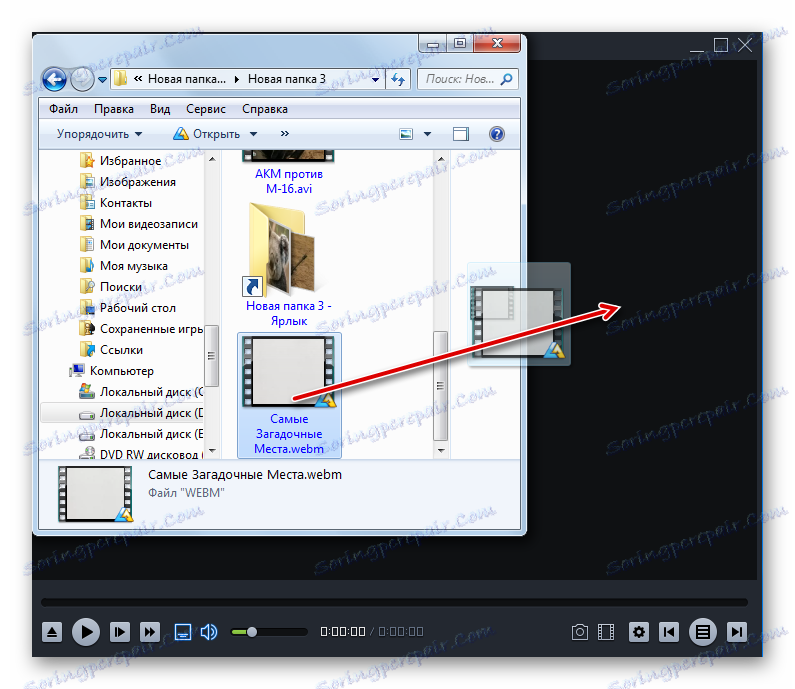Click the eject/open file button in player

tap(52, 632)
